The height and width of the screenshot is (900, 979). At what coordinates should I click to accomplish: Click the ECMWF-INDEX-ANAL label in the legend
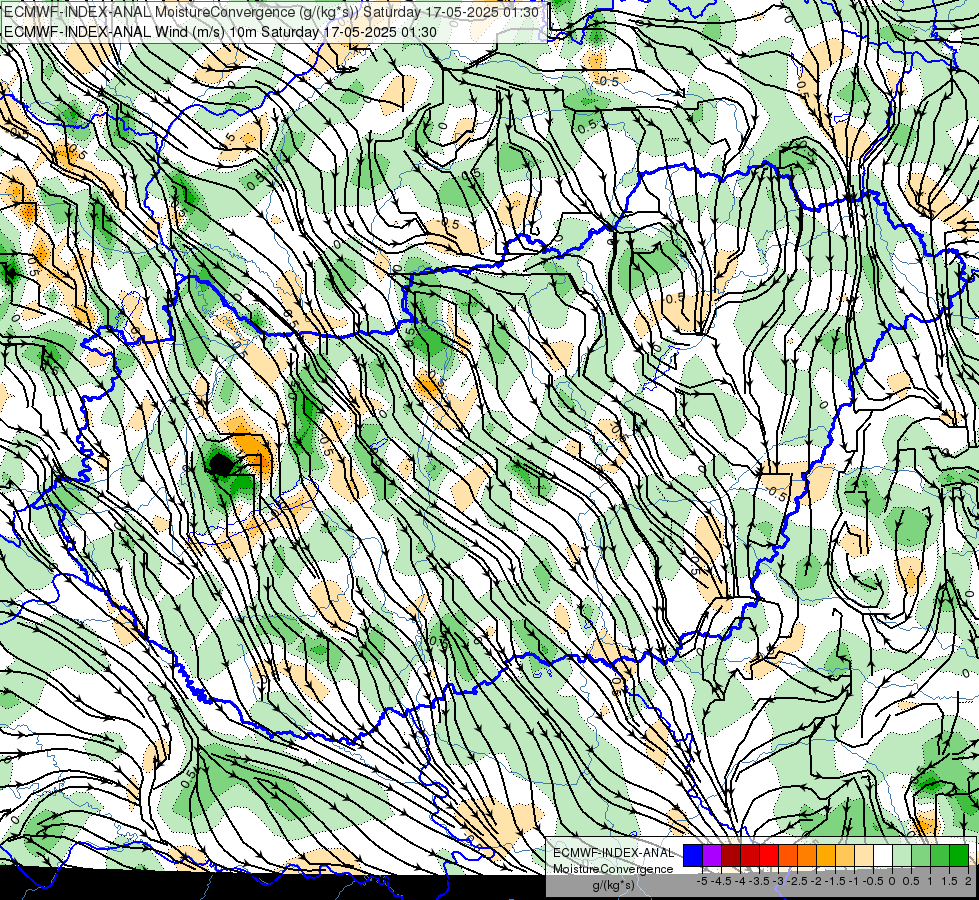coord(613,853)
